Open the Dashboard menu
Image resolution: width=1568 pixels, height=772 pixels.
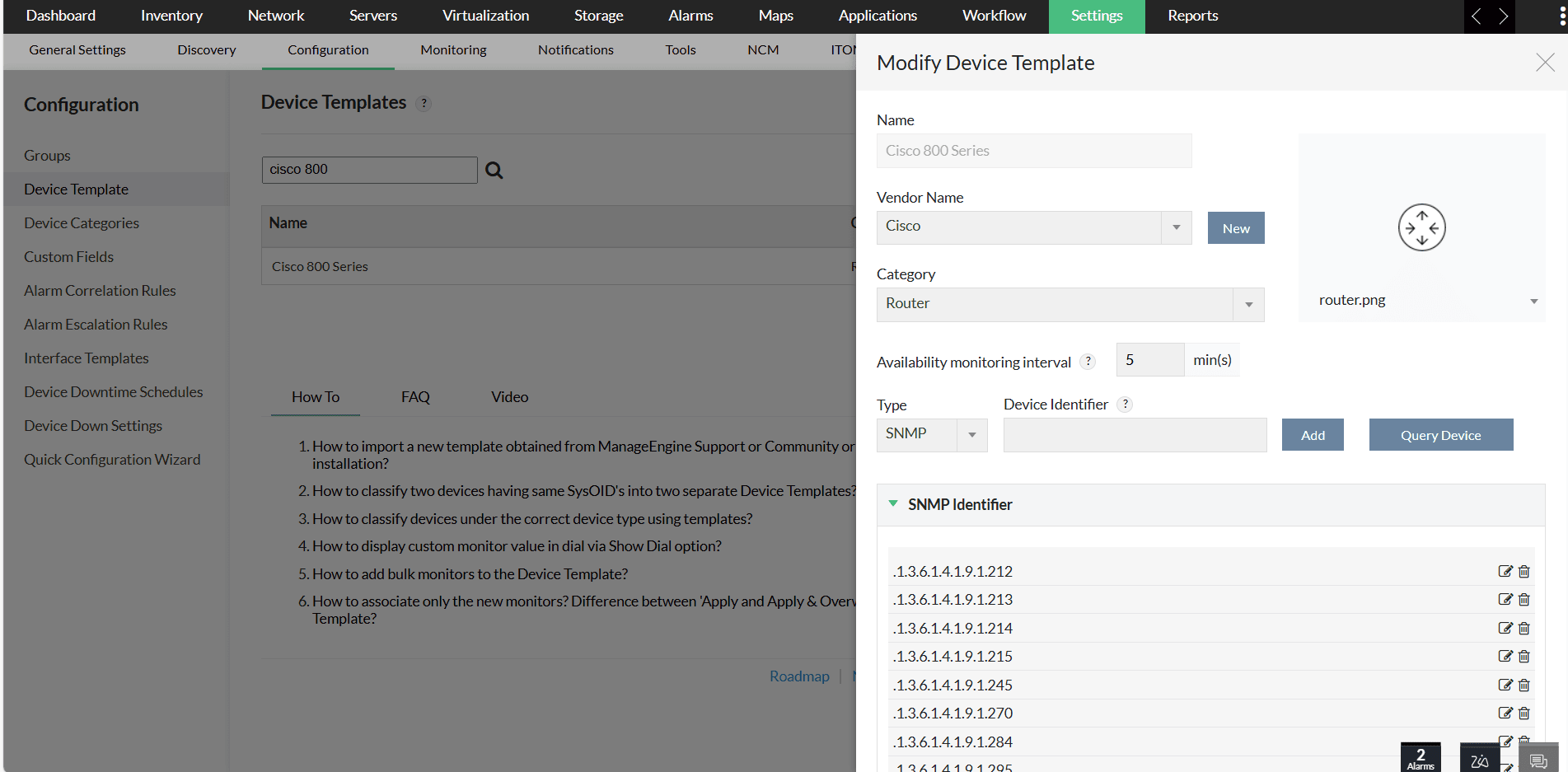61,16
